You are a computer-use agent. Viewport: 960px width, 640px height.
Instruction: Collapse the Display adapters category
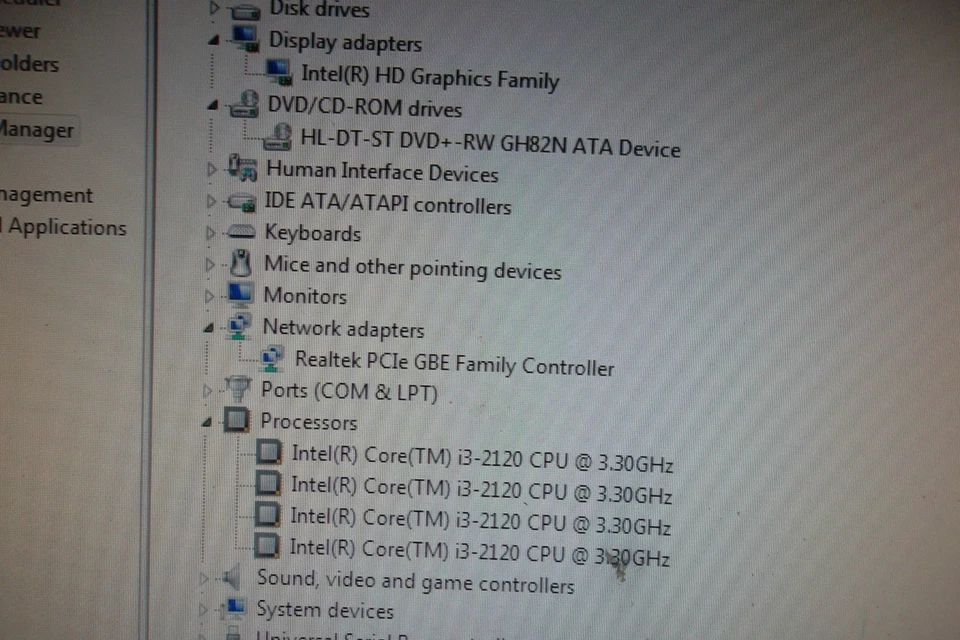pyautogui.click(x=211, y=40)
